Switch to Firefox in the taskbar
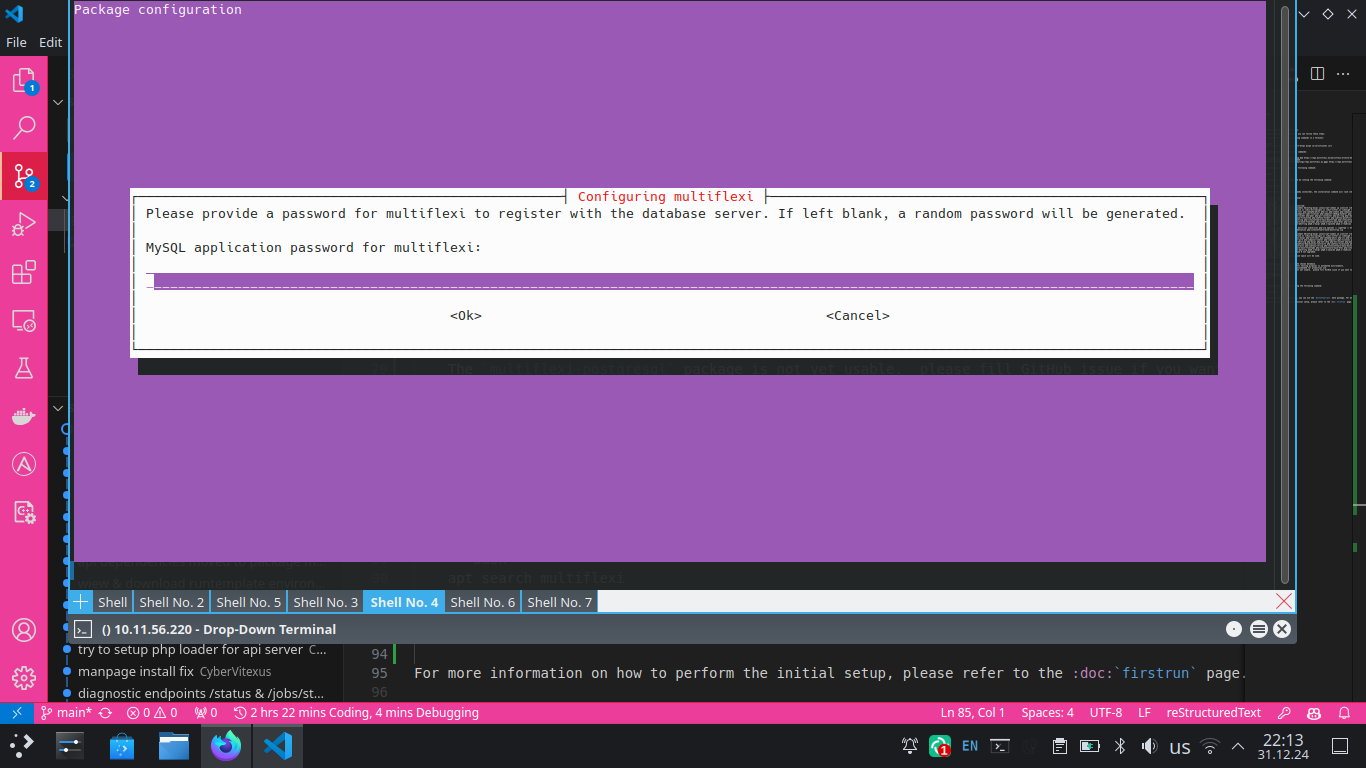The image size is (1366, 768). click(226, 746)
